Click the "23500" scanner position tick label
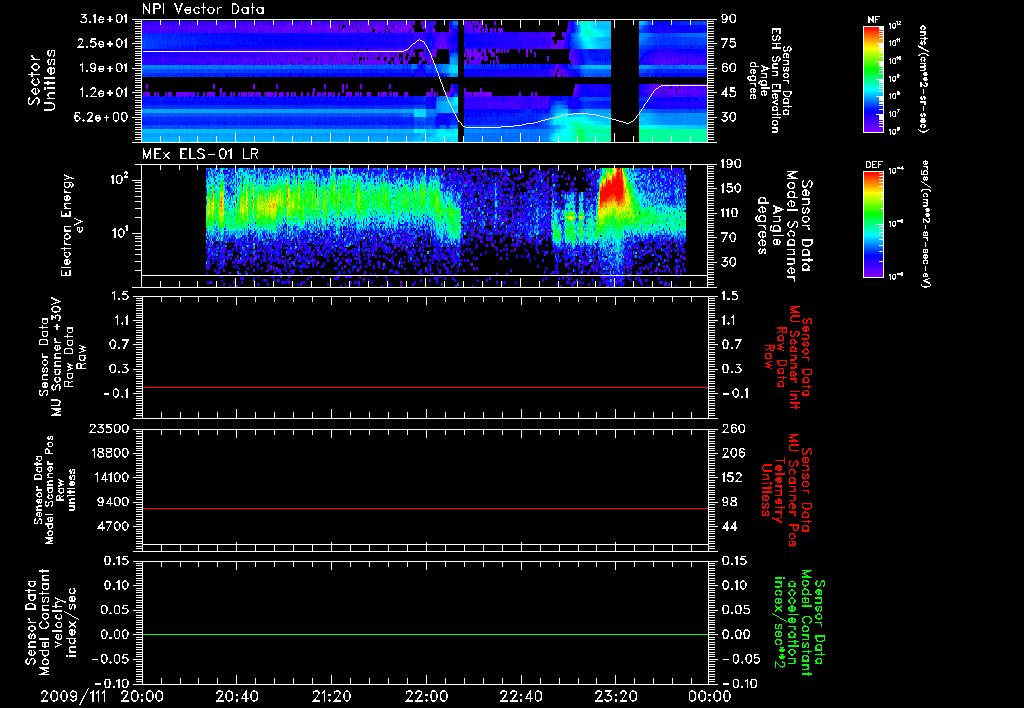 pyautogui.click(x=110, y=429)
